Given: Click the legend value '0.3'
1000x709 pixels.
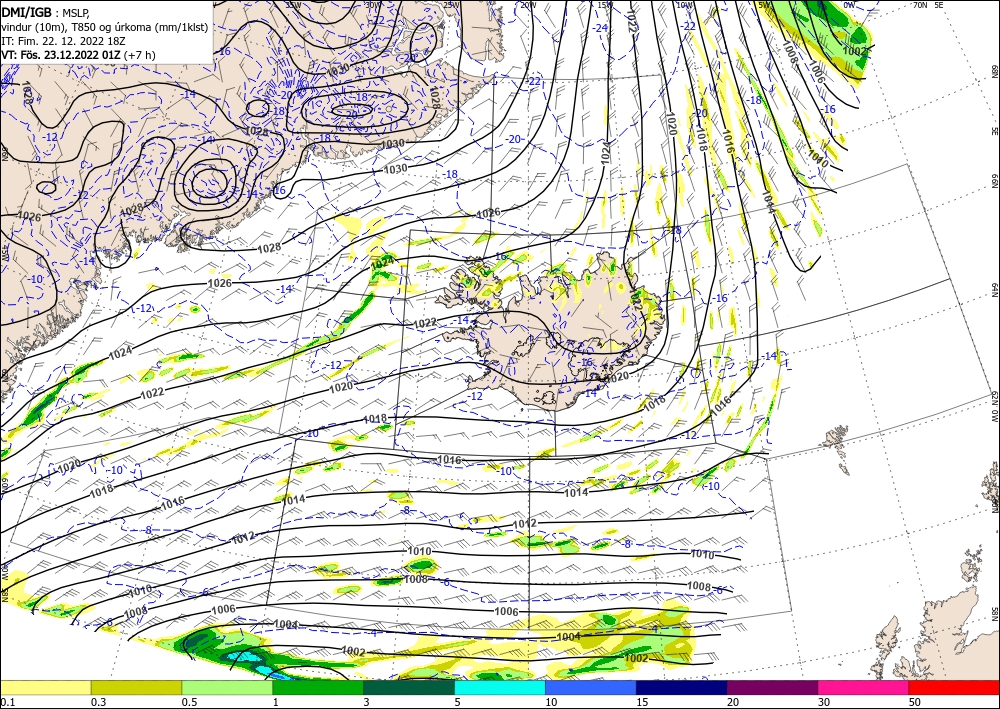Looking at the screenshot, I should (x=98, y=702).
